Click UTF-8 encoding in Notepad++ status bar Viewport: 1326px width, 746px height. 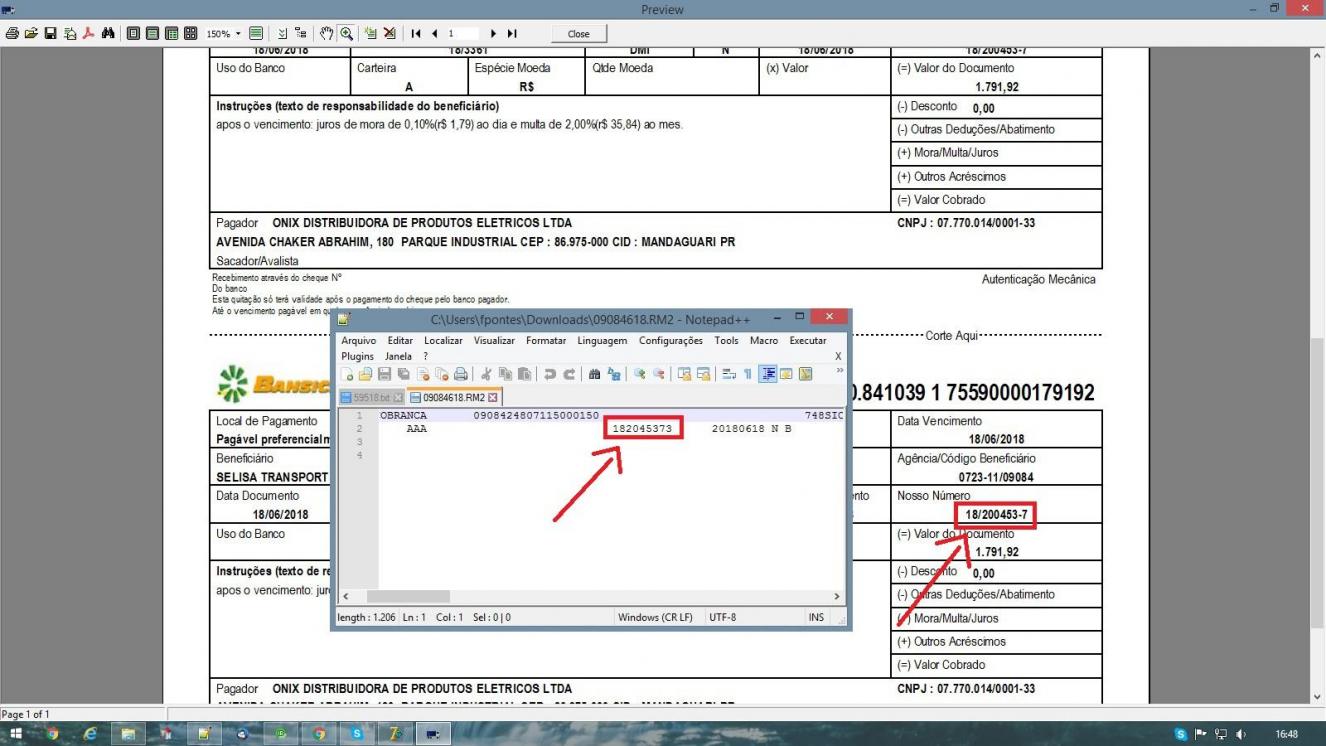tap(722, 617)
